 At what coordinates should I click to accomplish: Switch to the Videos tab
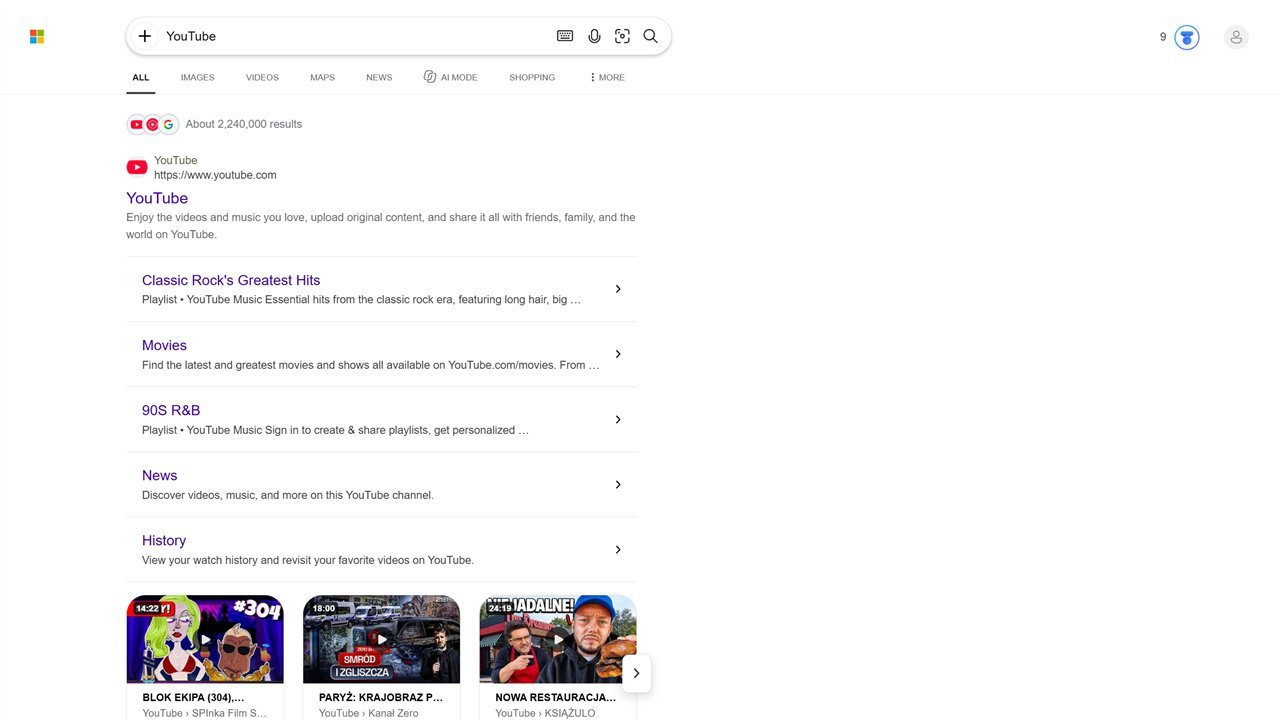[262, 77]
